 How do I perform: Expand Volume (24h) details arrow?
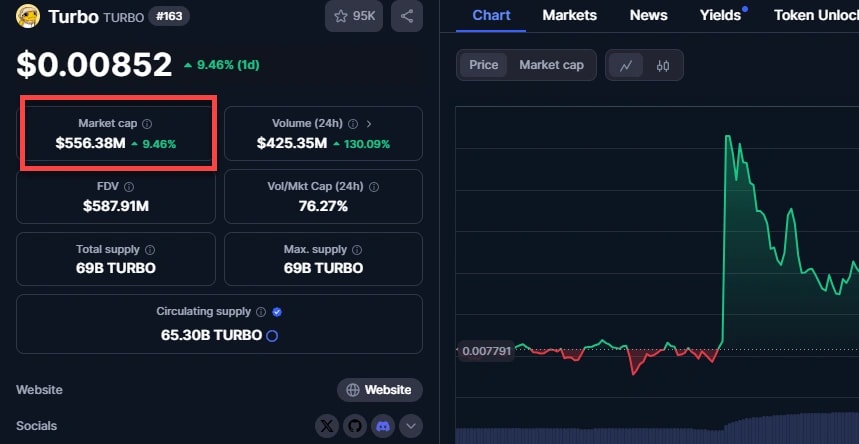click(369, 124)
